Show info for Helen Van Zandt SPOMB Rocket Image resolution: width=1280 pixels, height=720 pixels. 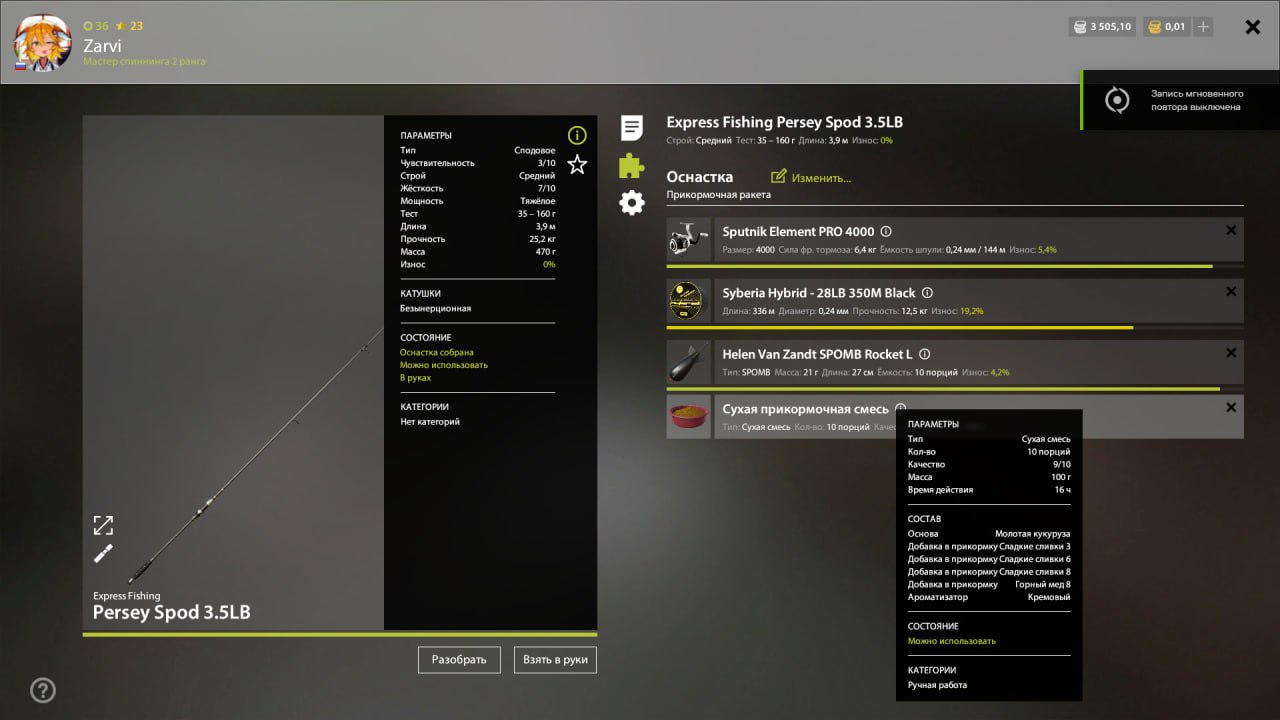[x=924, y=354]
